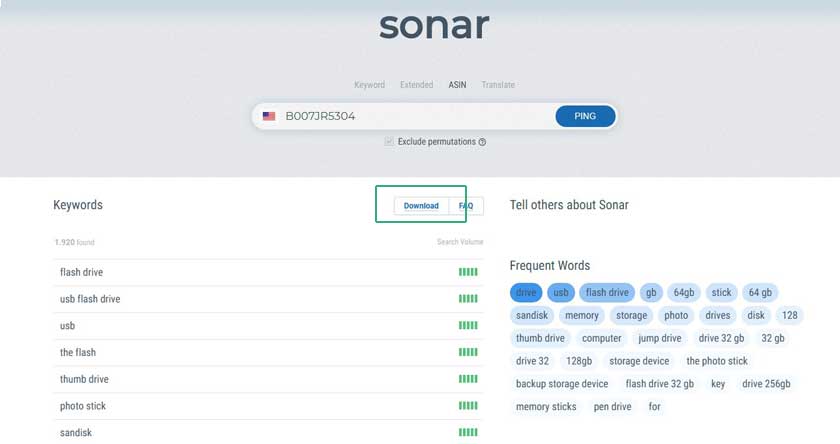Select the 'usb' keyword row
The width and height of the screenshot is (840, 444).
point(268,326)
